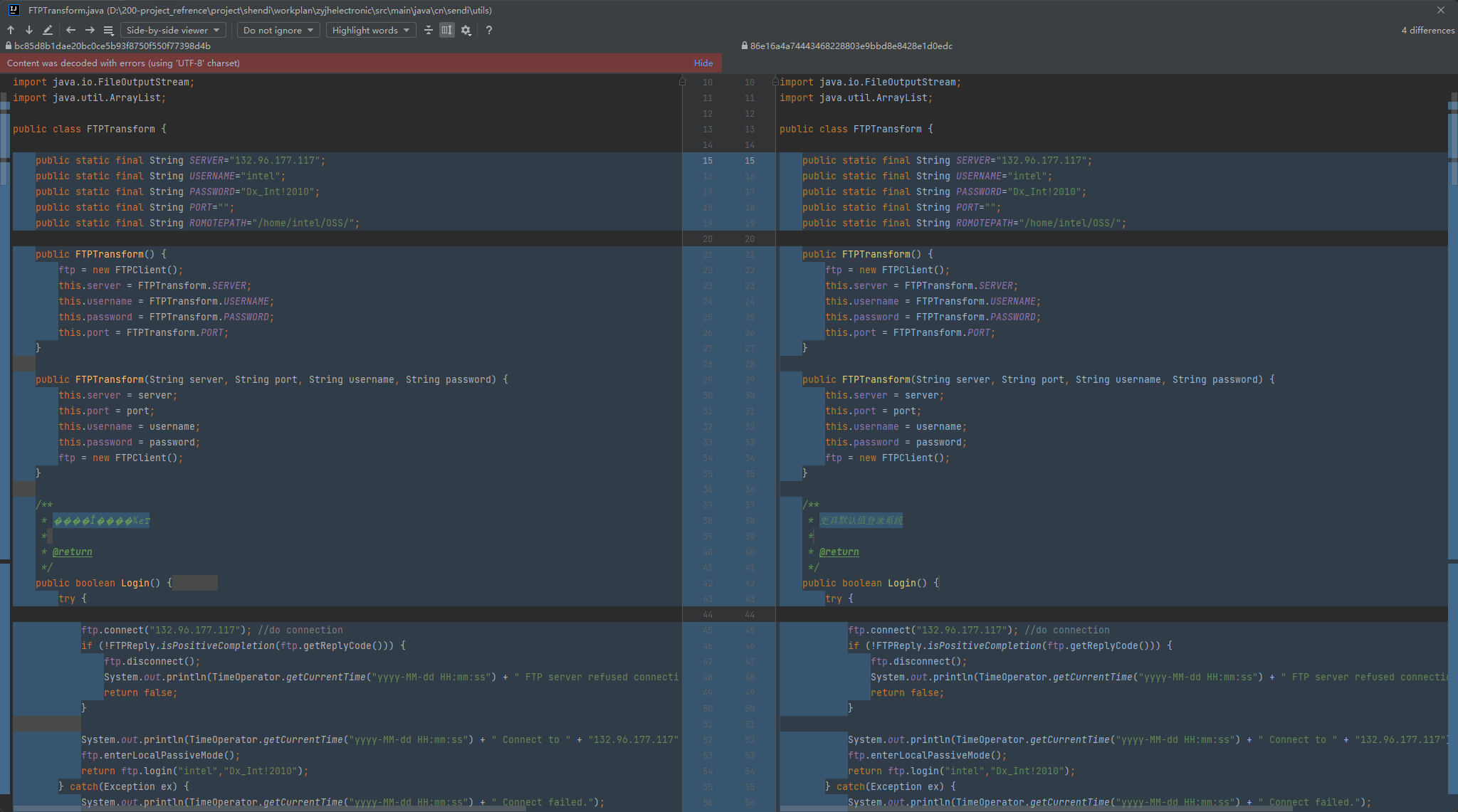Open the Side-by-side viewer dropdown

pyautogui.click(x=173, y=30)
